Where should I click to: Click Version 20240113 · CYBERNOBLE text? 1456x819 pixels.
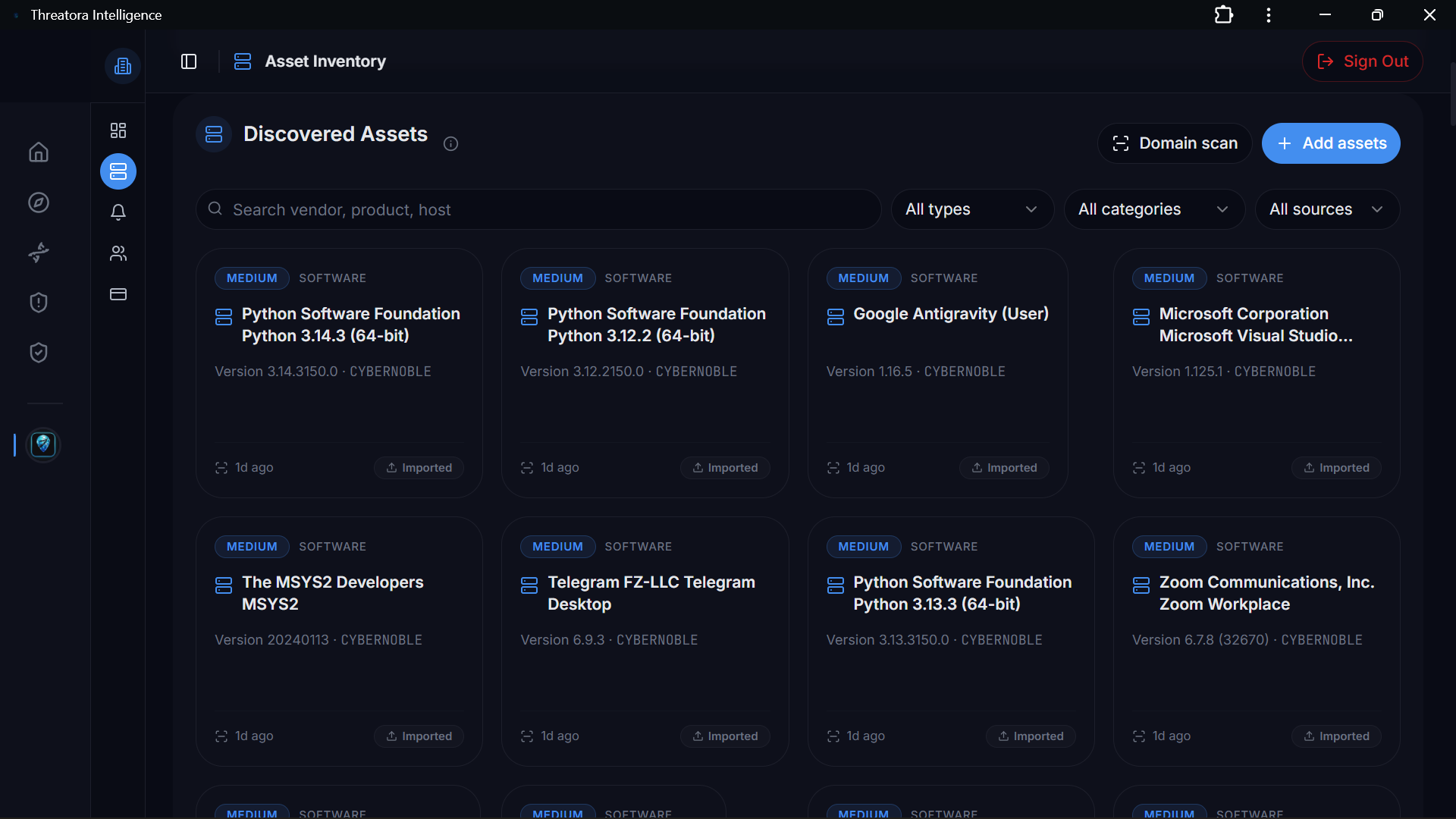pos(318,640)
